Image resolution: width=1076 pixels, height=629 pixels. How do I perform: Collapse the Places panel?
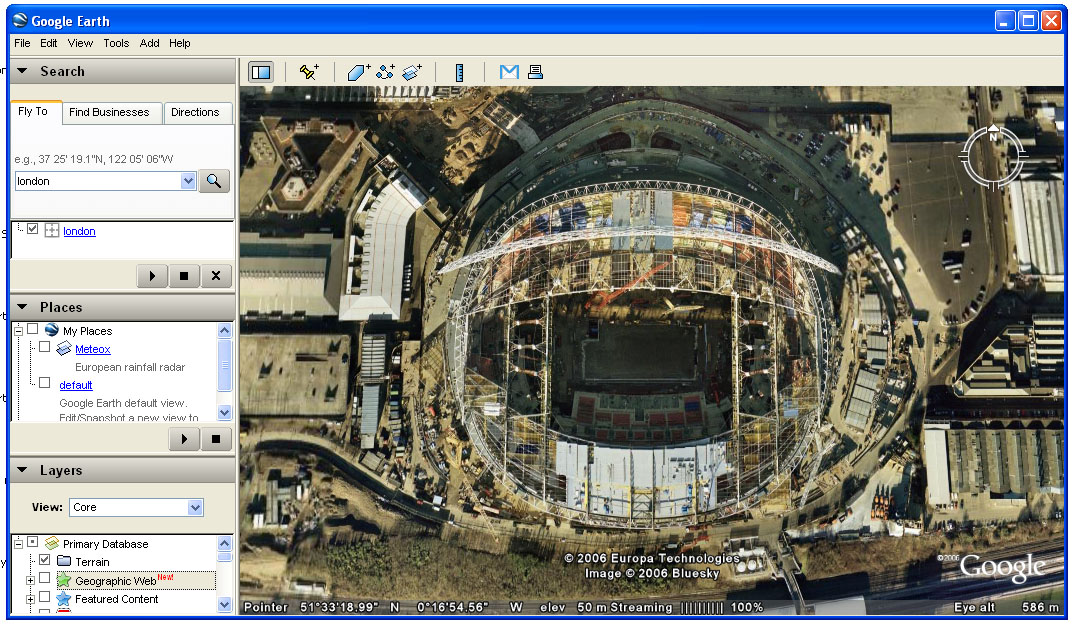tap(22, 307)
